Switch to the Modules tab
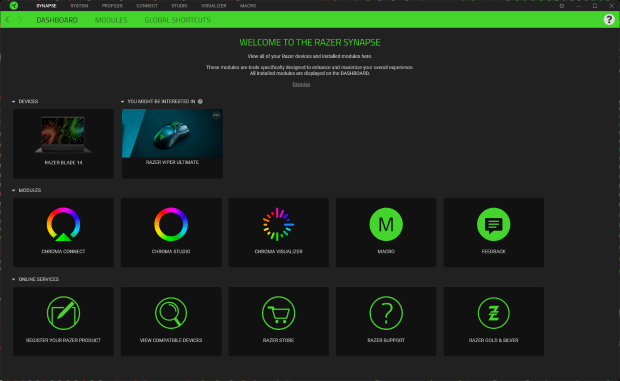 point(111,20)
